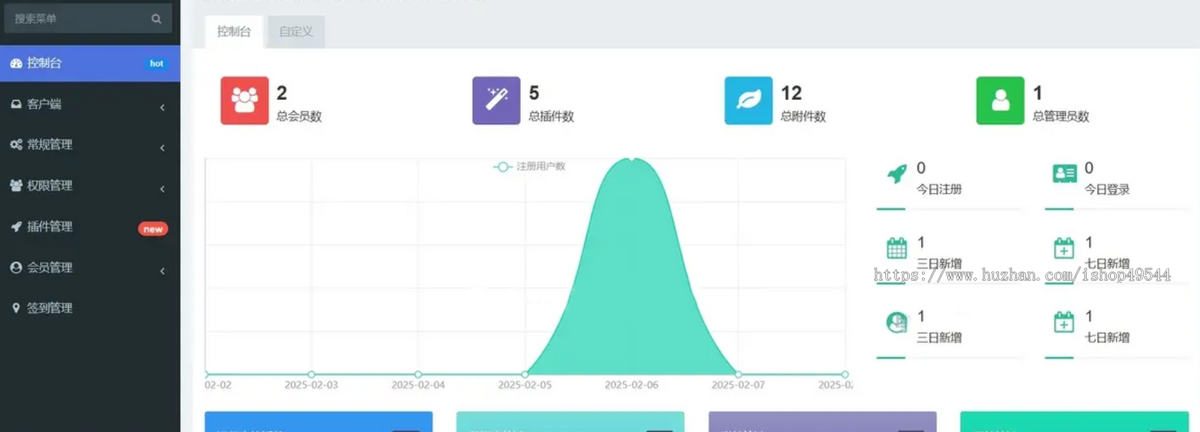Click the chart peak at 2025-02-06
This screenshot has width=1200, height=432.
tap(630, 160)
